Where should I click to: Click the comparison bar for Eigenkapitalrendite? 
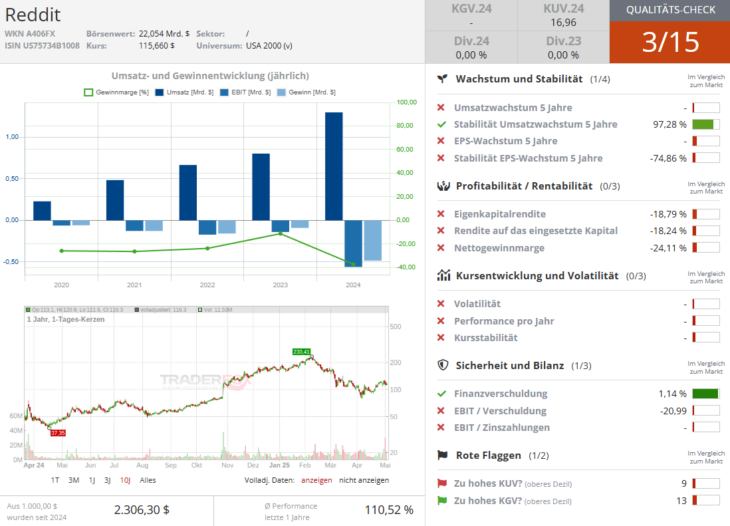tap(706, 214)
